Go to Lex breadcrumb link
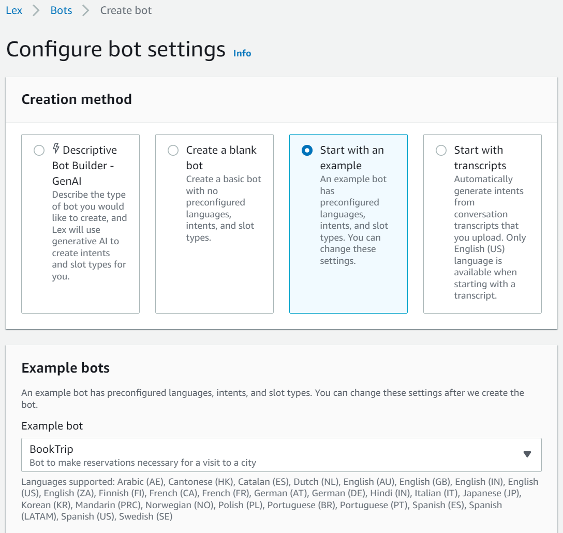This screenshot has width=563, height=533. point(14,10)
